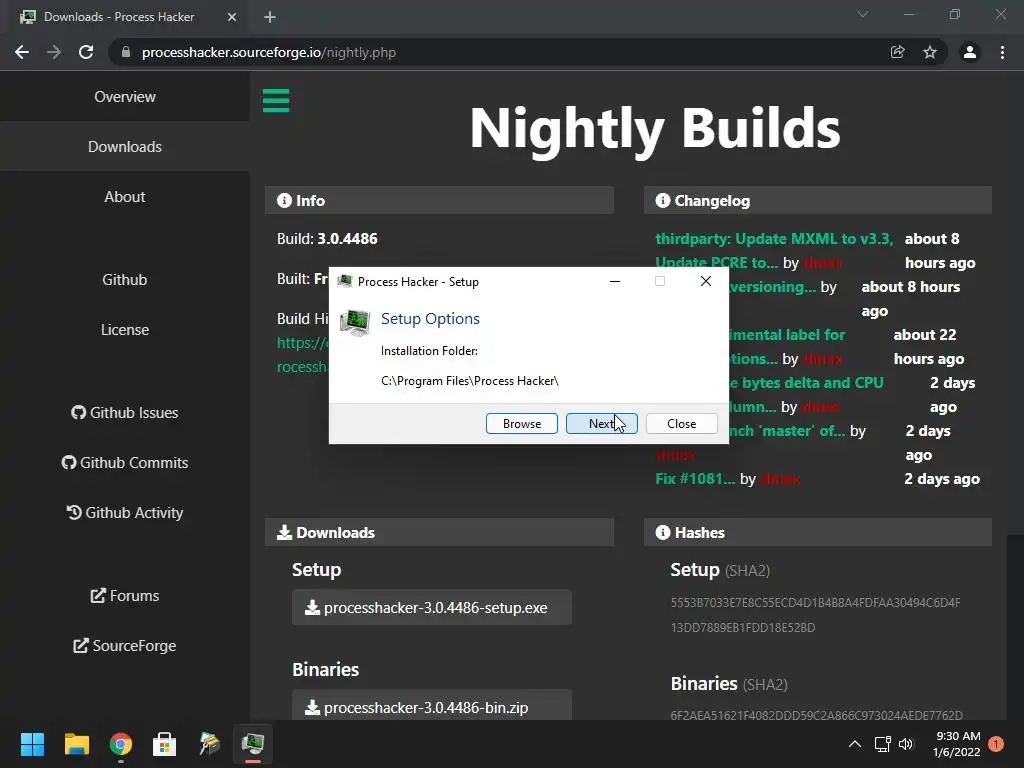Open notification badge in taskbar
The image size is (1024, 768).
996,744
